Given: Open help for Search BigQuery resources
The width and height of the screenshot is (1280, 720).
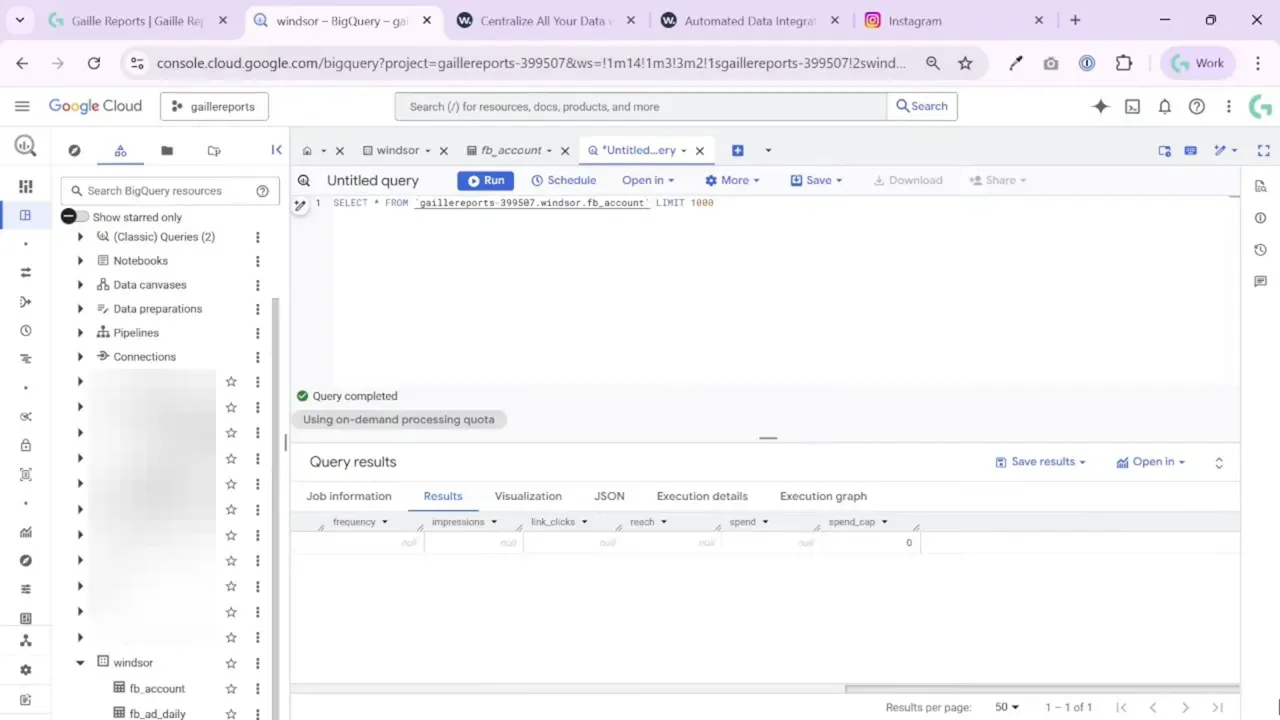Looking at the screenshot, I should click(x=262, y=191).
